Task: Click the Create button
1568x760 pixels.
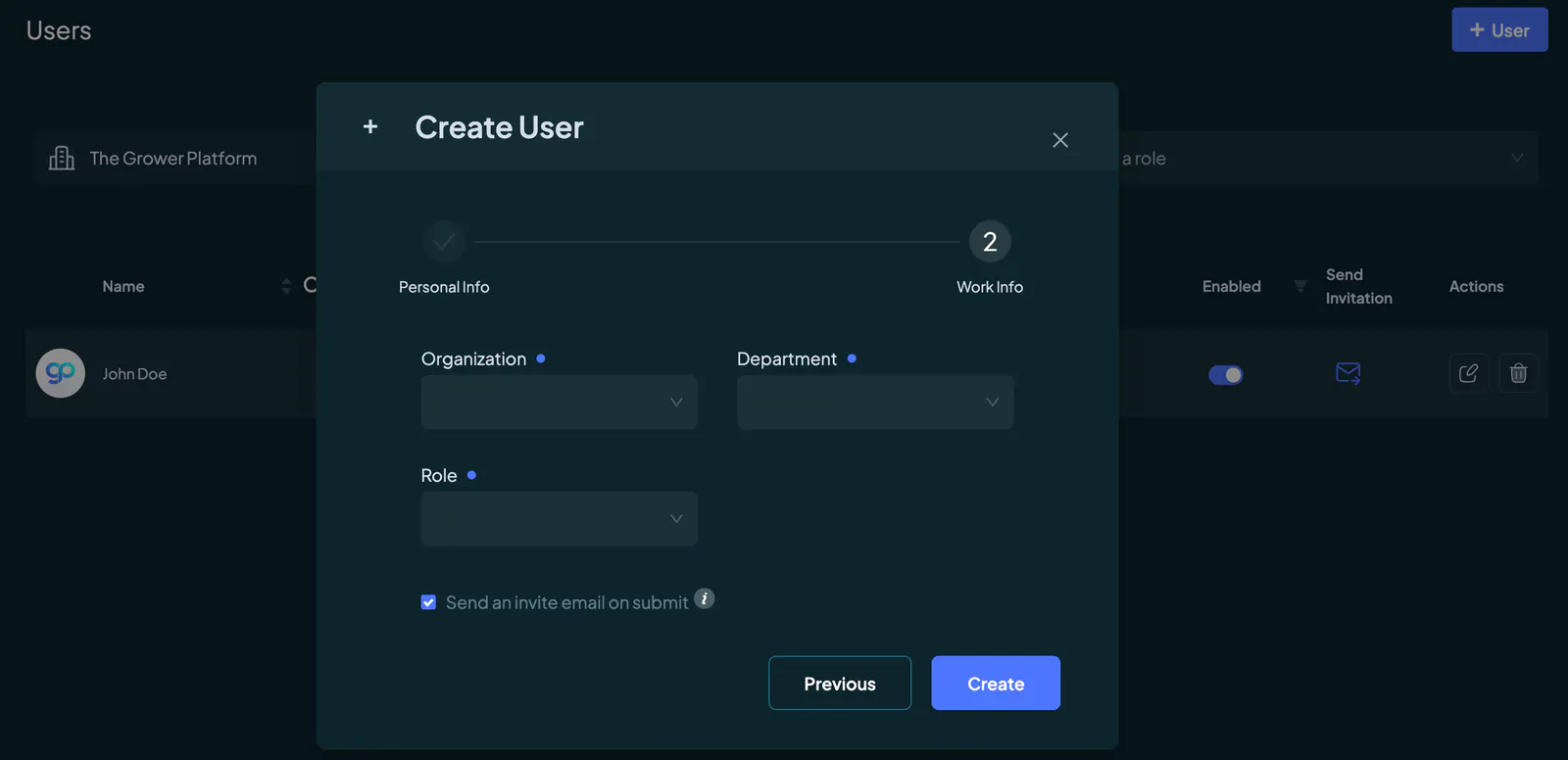Action: click(x=996, y=683)
